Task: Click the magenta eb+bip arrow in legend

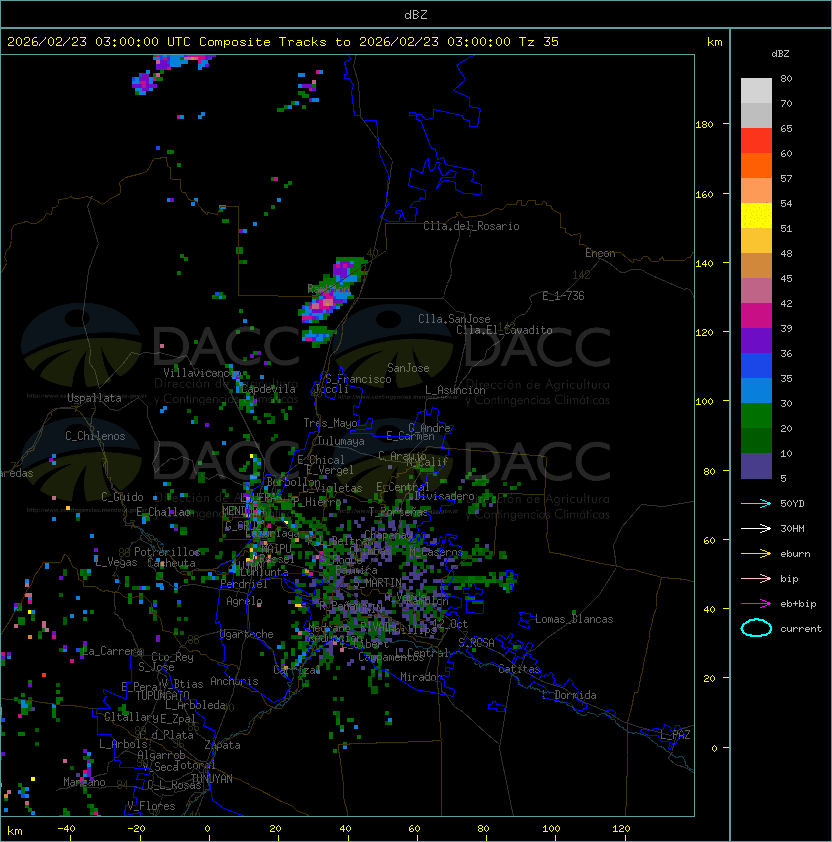Action: pyautogui.click(x=756, y=604)
